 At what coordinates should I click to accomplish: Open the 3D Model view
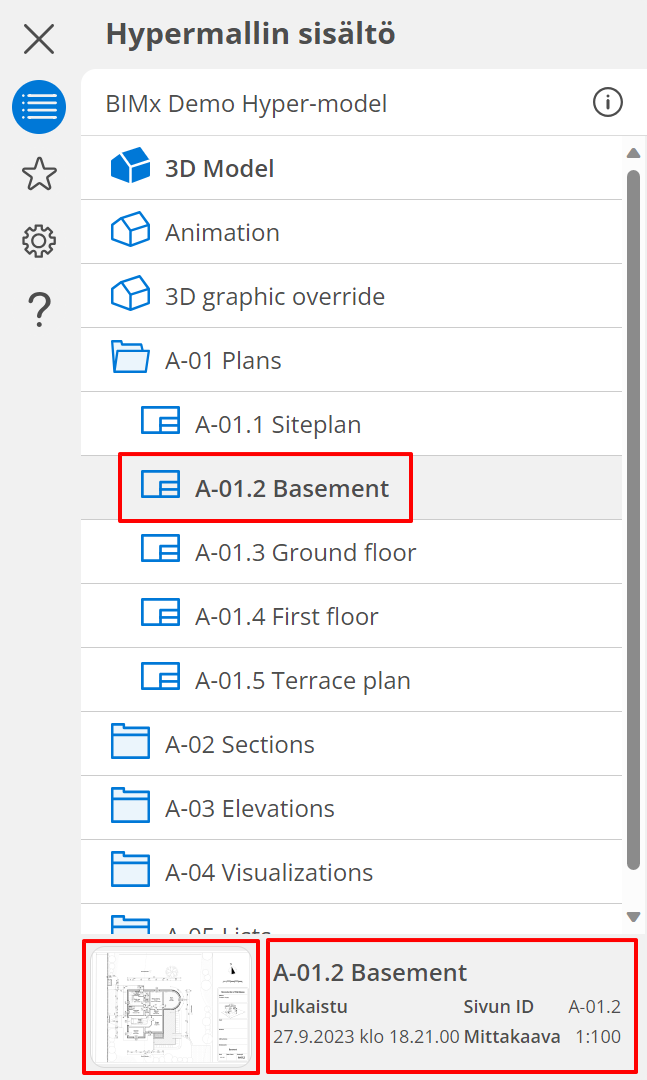point(219,168)
